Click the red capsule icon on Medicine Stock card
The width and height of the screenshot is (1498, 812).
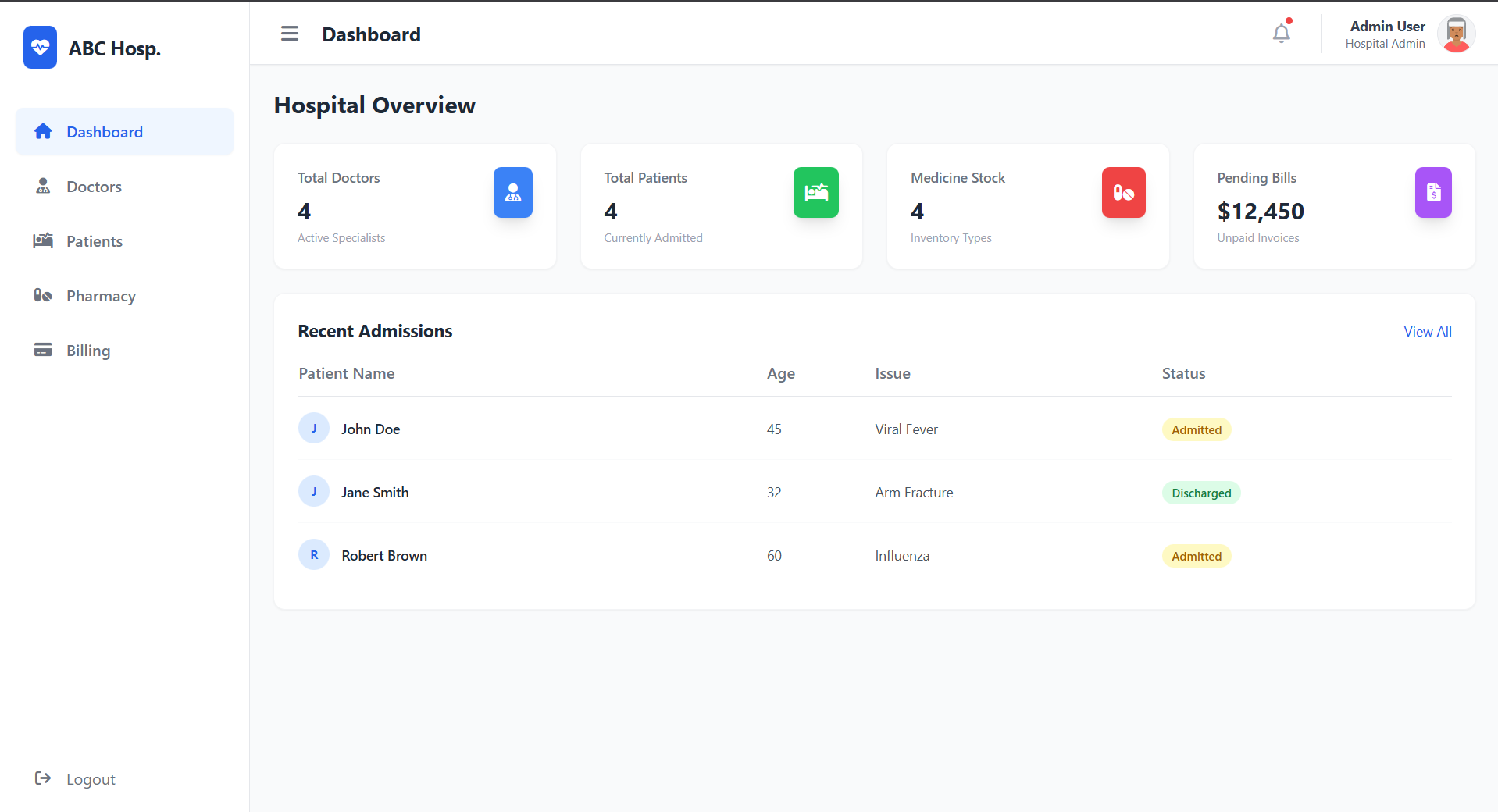pos(1123,192)
